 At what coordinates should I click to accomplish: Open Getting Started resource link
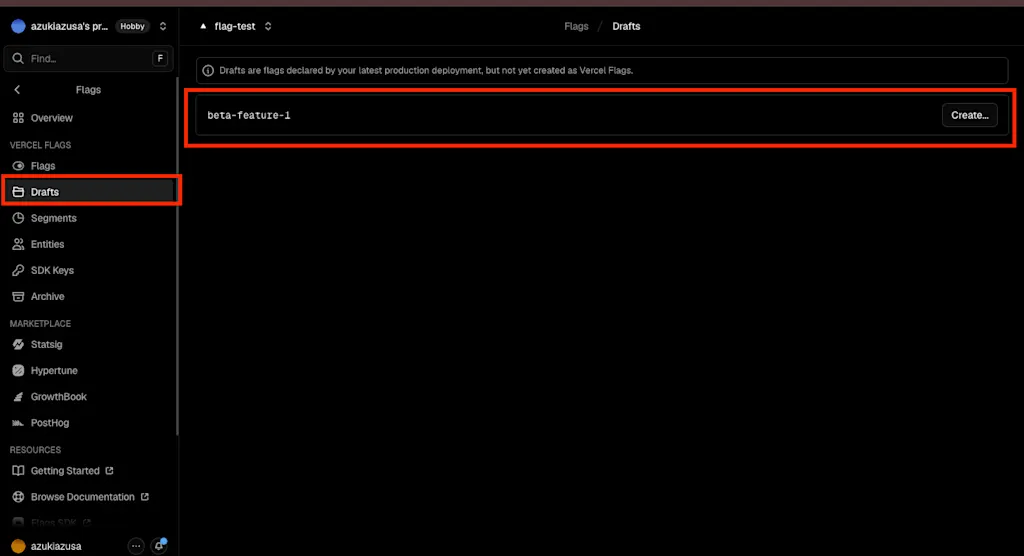pos(88,470)
